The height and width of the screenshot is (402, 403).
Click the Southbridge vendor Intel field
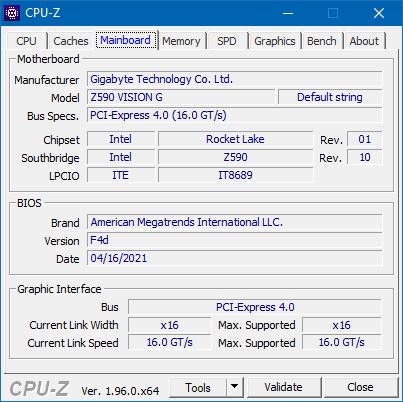[121, 157]
